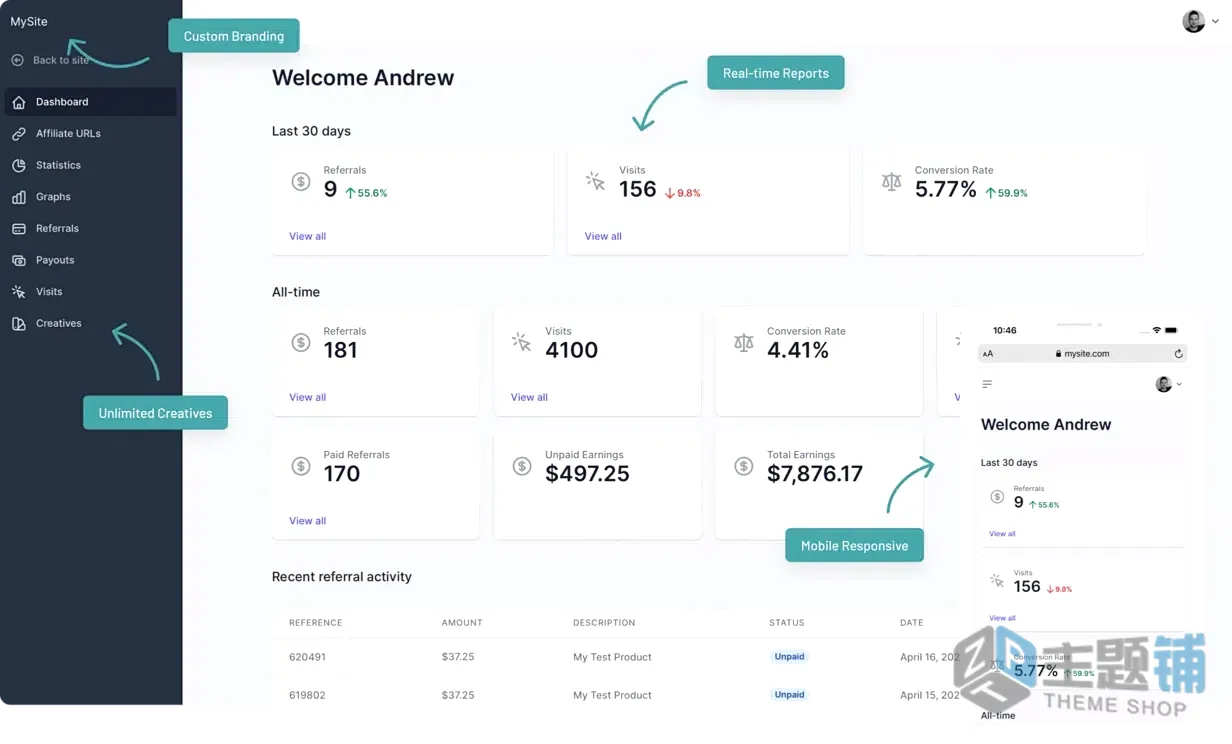Viewport: 1232px width, 744px height.
Task: Click View all under mobile Visits card
Action: (1002, 618)
